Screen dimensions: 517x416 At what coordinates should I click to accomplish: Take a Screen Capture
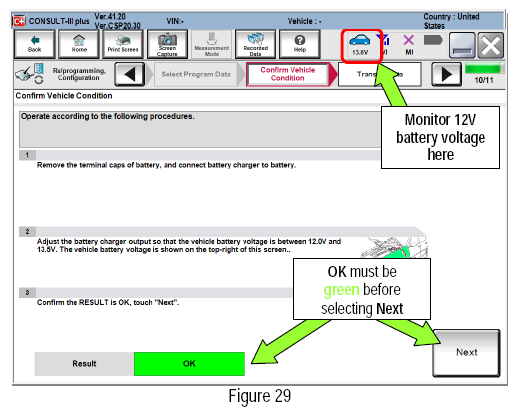tap(167, 44)
